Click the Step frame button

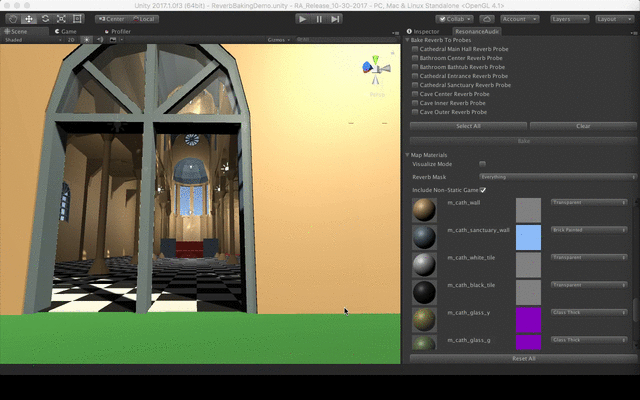point(335,19)
